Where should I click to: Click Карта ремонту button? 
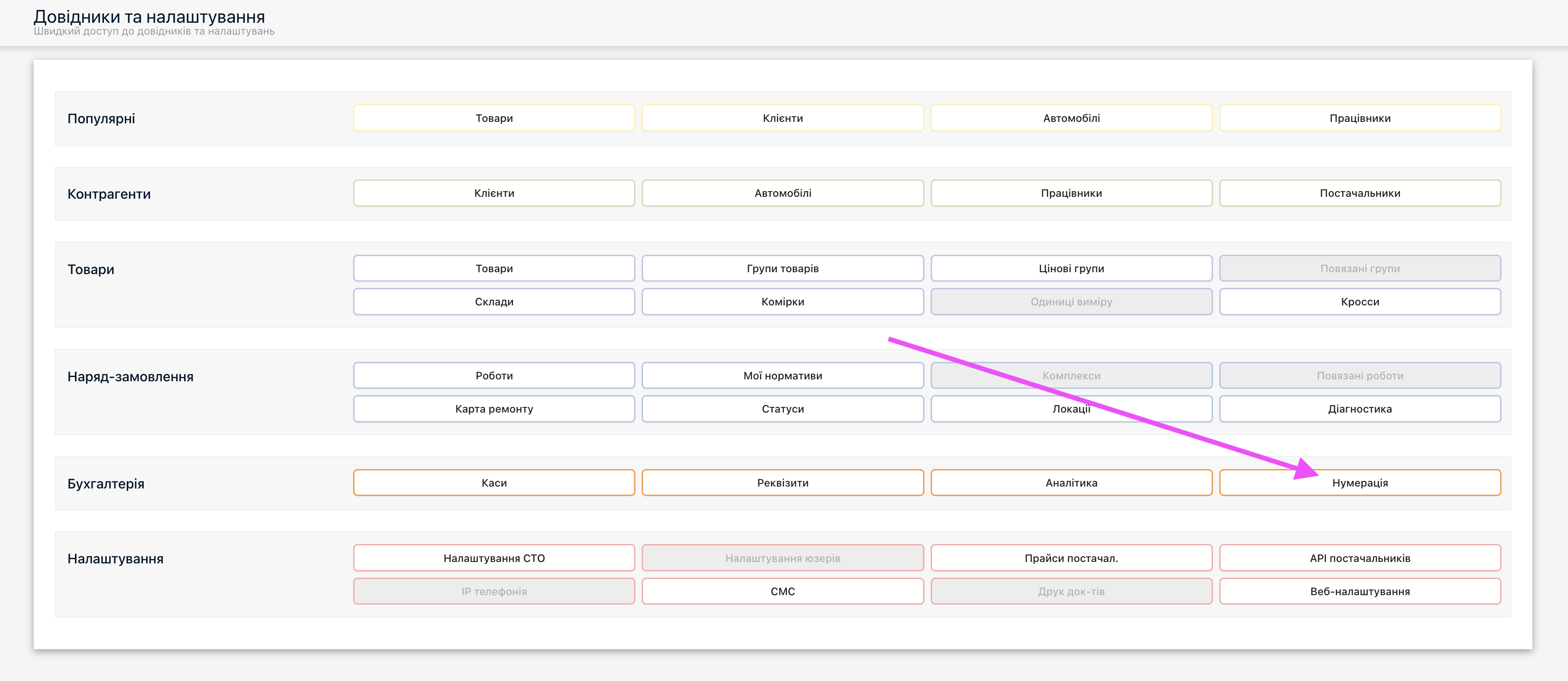(494, 409)
